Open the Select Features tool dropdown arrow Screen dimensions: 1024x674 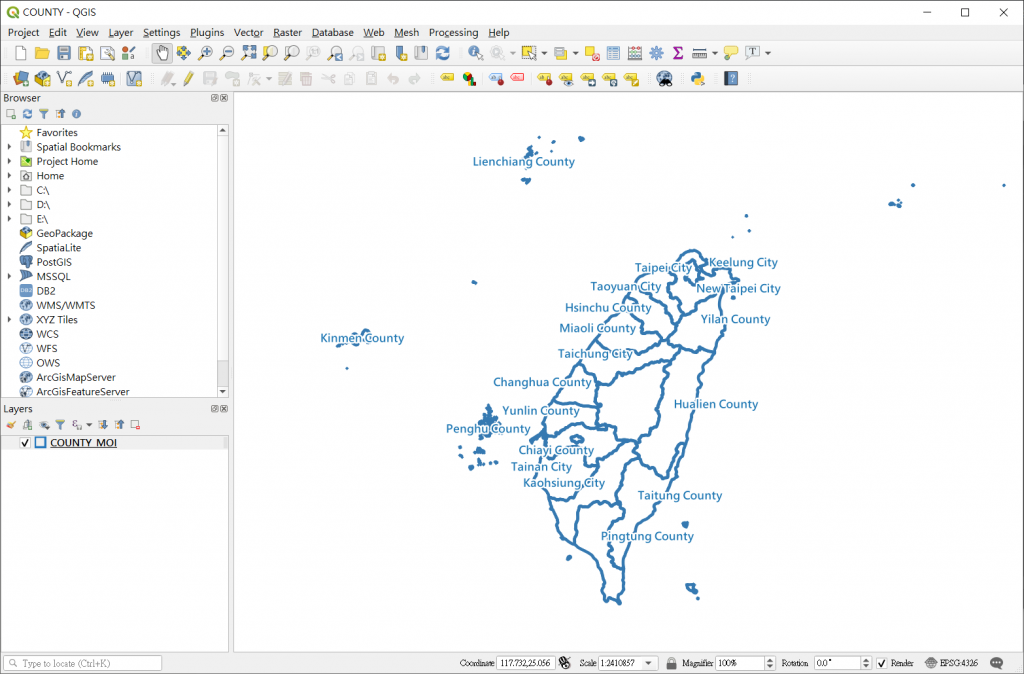click(544, 54)
